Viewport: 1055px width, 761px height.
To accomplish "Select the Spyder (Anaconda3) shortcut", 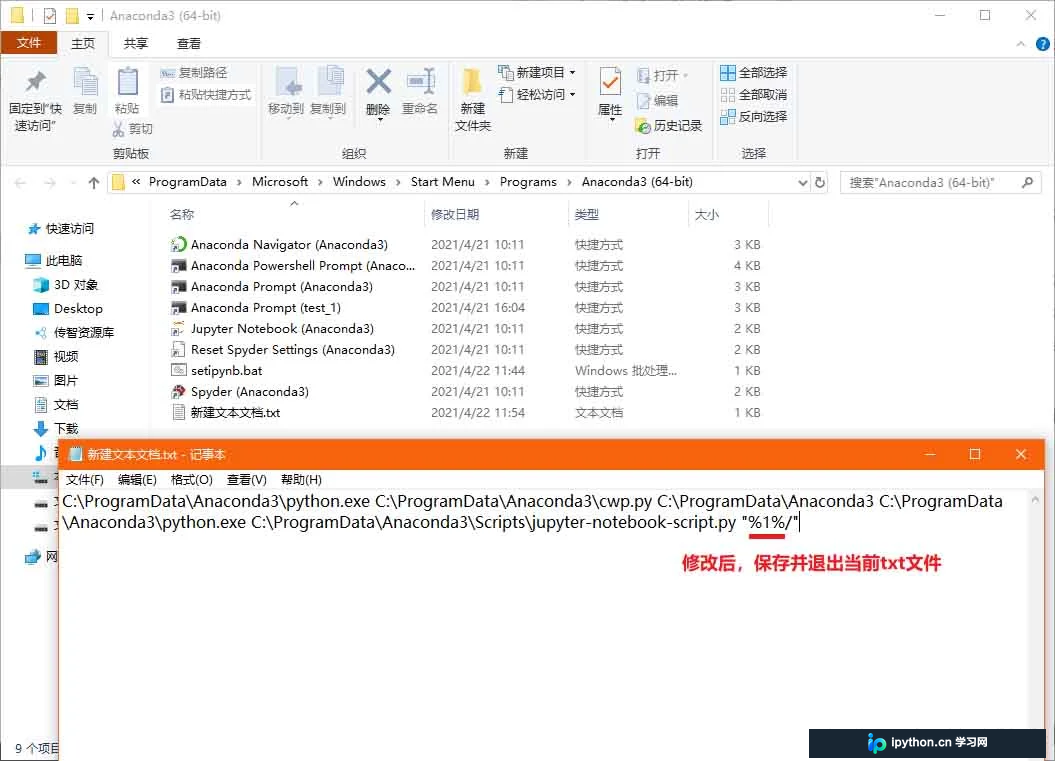I will click(x=250, y=392).
